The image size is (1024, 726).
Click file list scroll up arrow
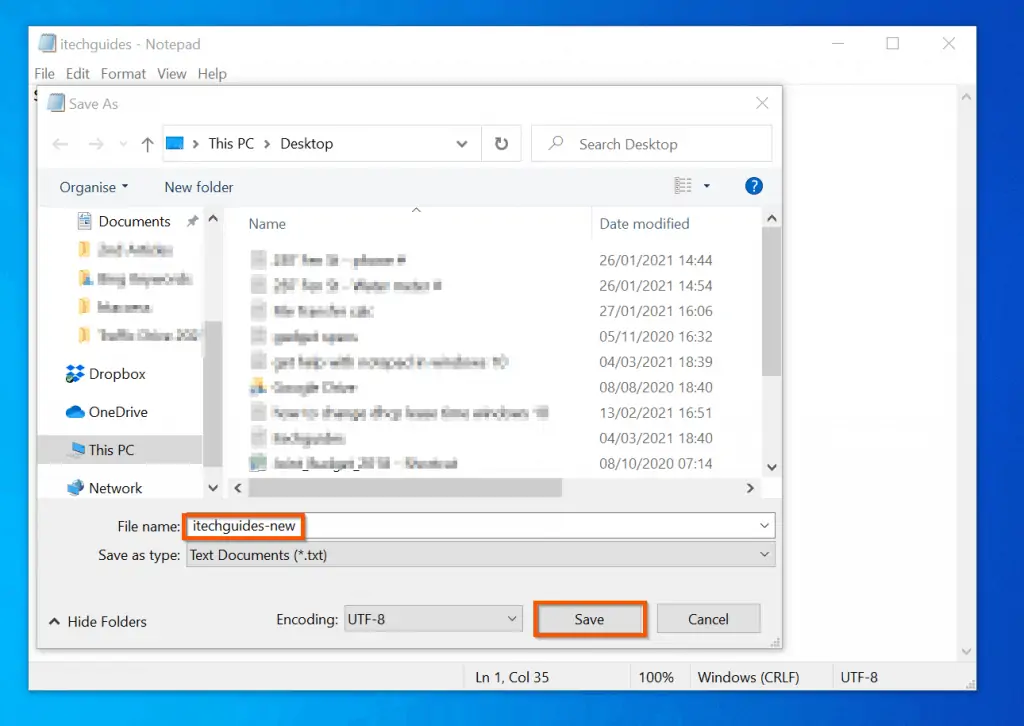pyautogui.click(x=772, y=218)
